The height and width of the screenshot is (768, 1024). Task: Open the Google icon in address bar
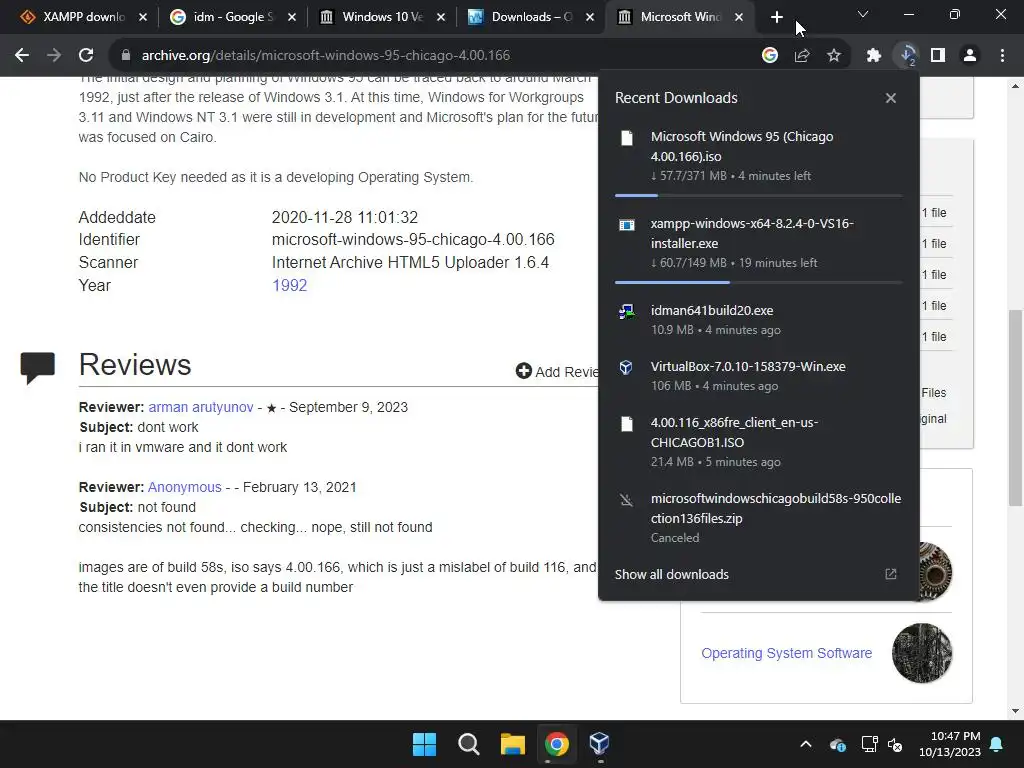tap(770, 56)
